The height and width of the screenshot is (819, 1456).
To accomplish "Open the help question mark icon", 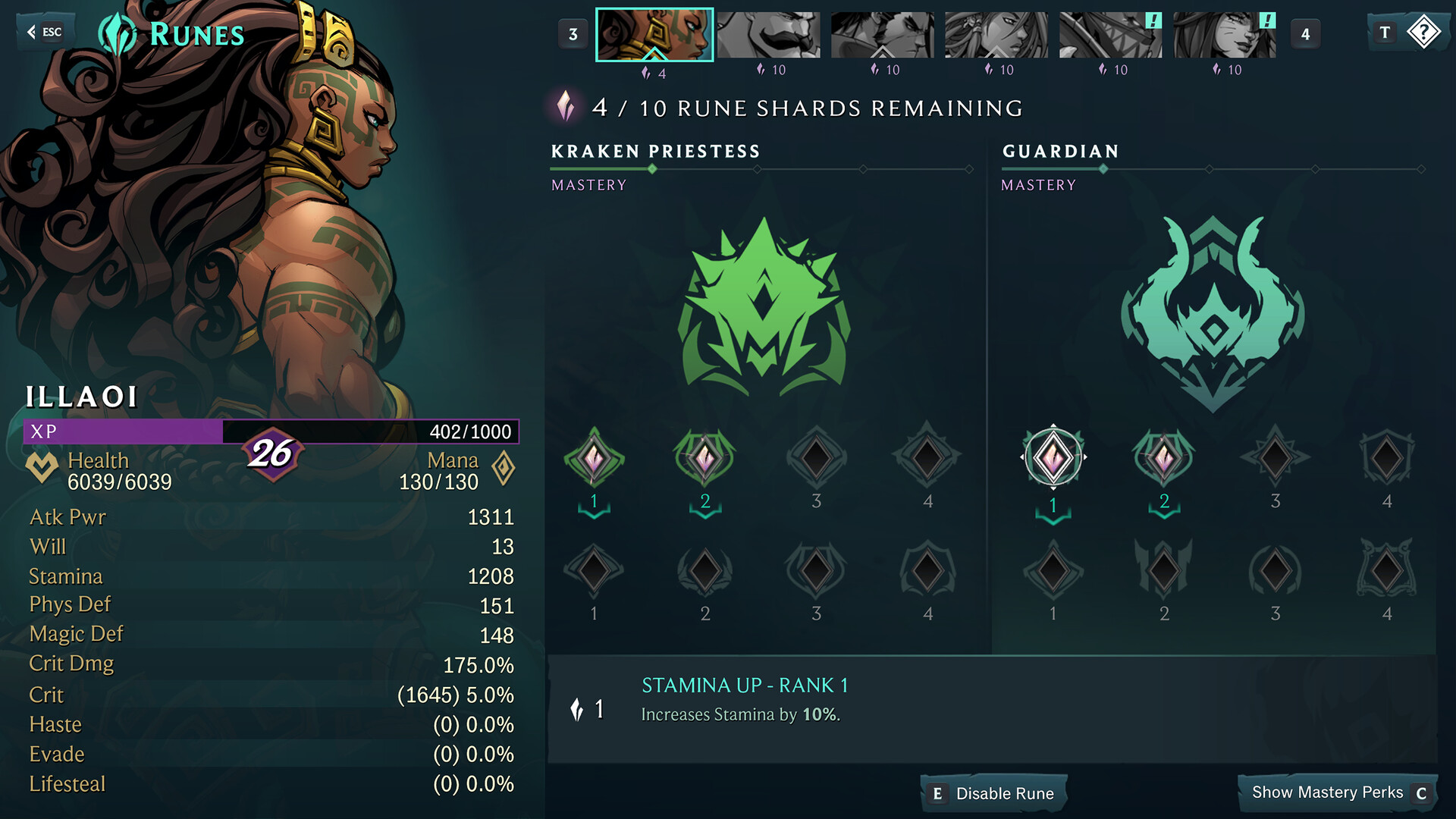I will 1423,33.
